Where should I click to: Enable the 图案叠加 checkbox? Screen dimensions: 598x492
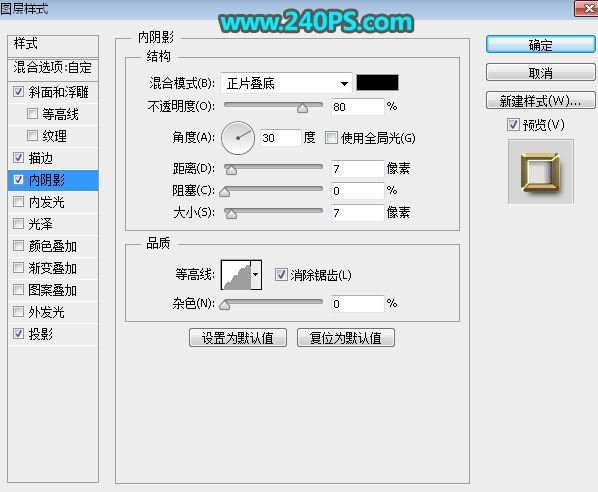tap(18, 290)
